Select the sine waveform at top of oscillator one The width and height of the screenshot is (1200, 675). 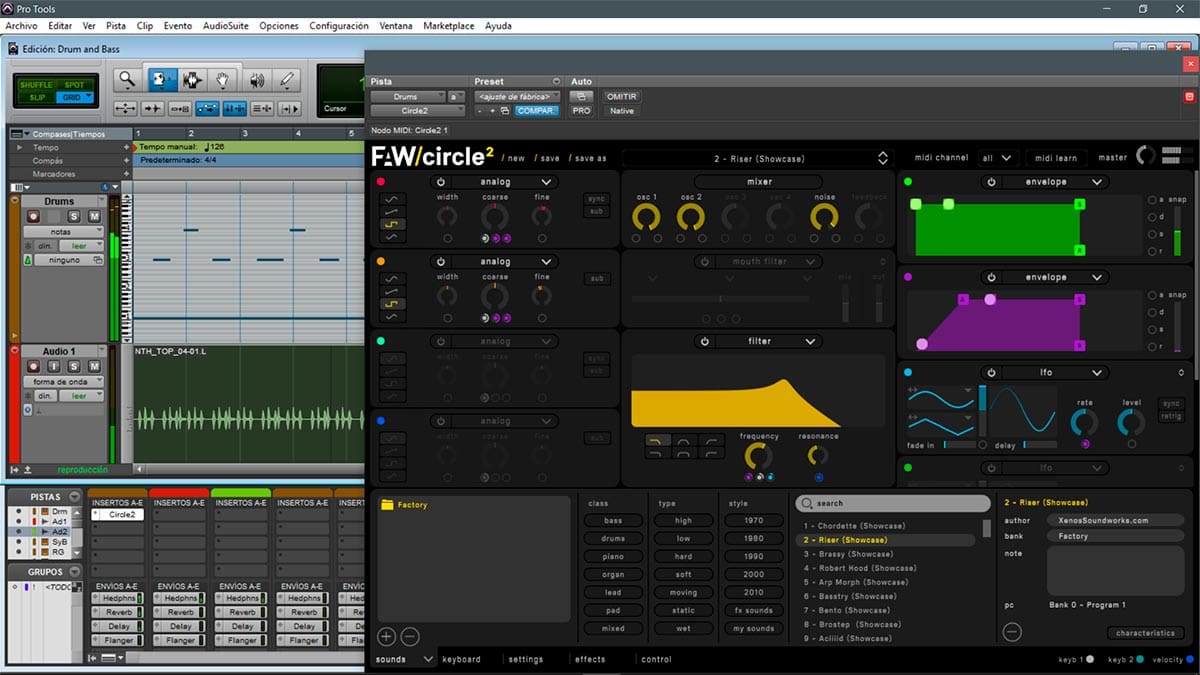point(391,199)
